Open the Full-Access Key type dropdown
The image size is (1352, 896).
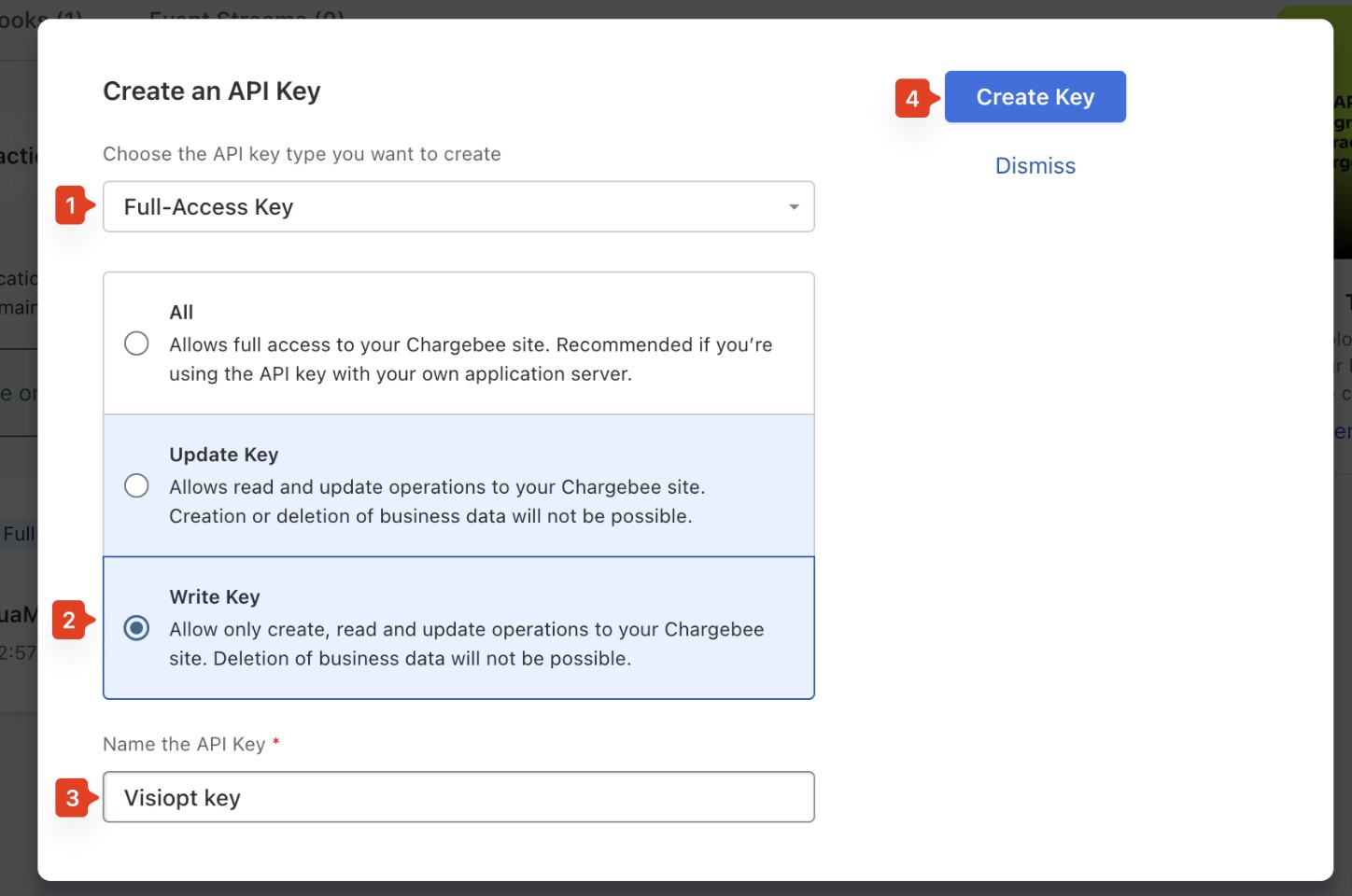pyautogui.click(x=458, y=207)
